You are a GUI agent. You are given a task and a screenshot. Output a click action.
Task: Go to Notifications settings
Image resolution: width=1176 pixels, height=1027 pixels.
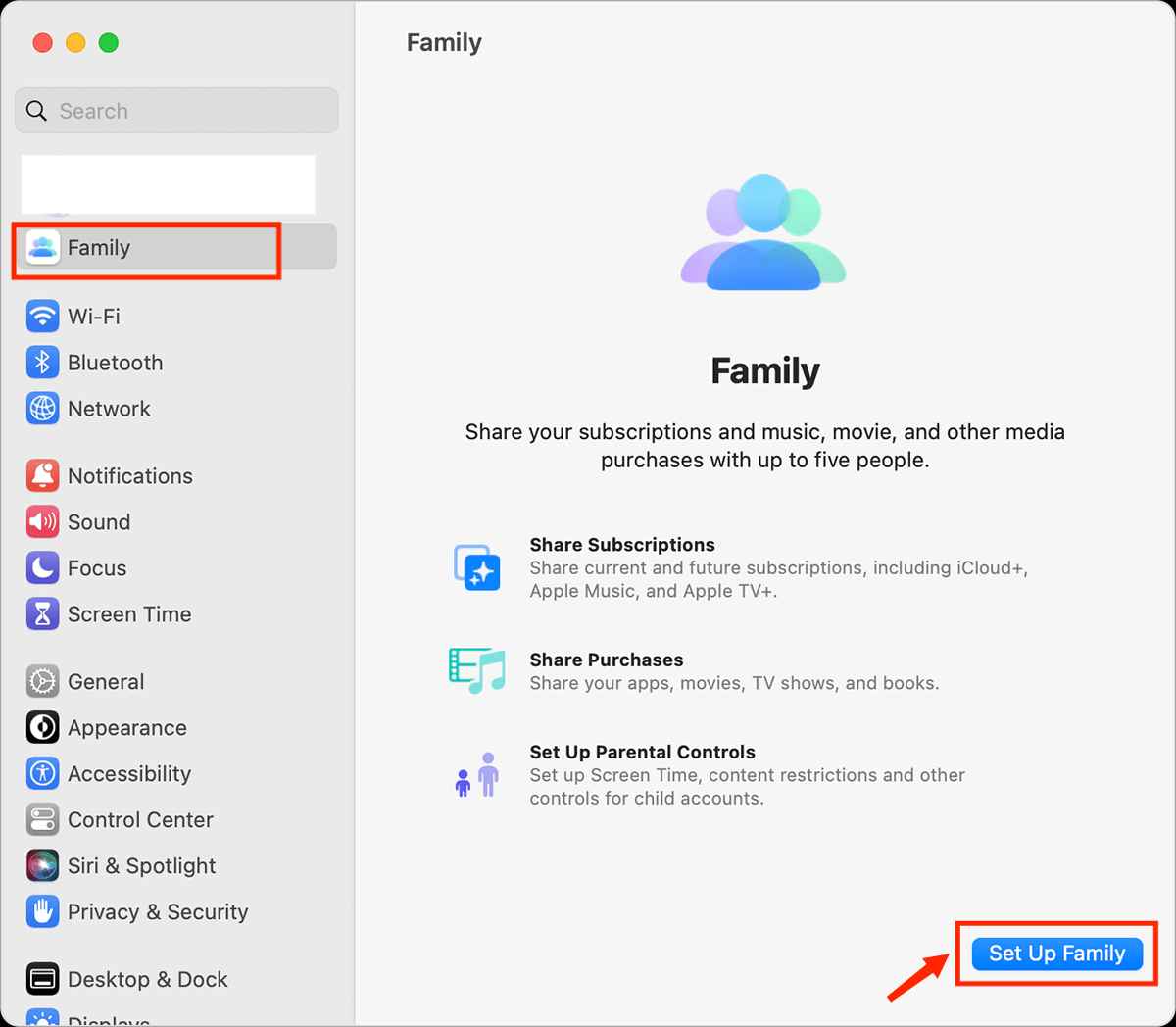[176, 476]
